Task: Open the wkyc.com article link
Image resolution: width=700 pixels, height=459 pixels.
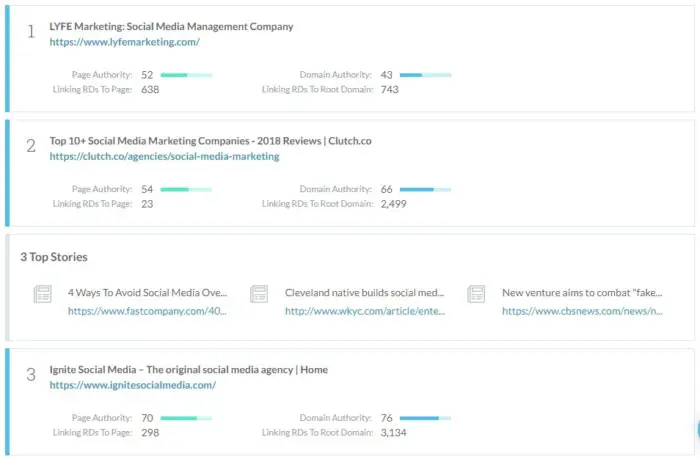Action: [365, 311]
